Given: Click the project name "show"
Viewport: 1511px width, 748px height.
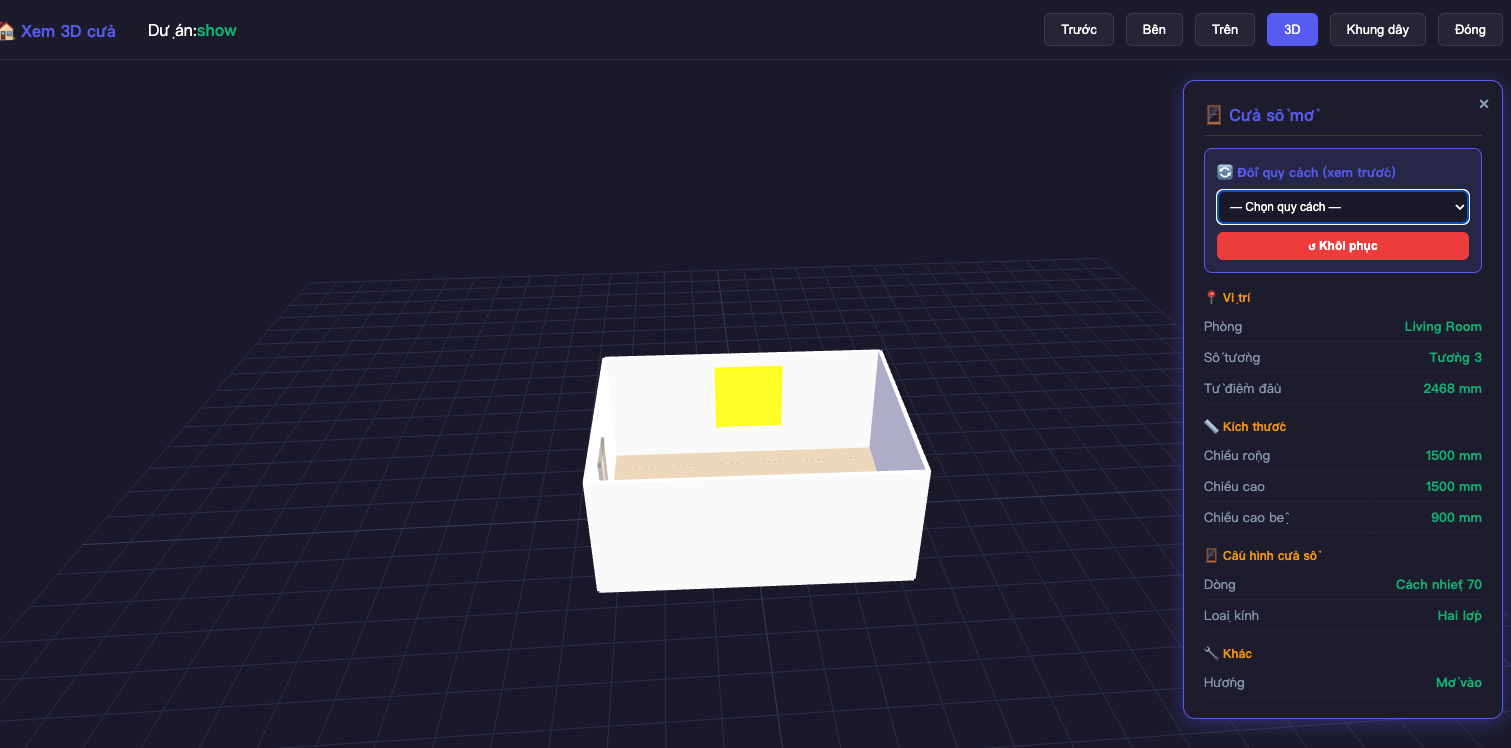Looking at the screenshot, I should tap(217, 31).
